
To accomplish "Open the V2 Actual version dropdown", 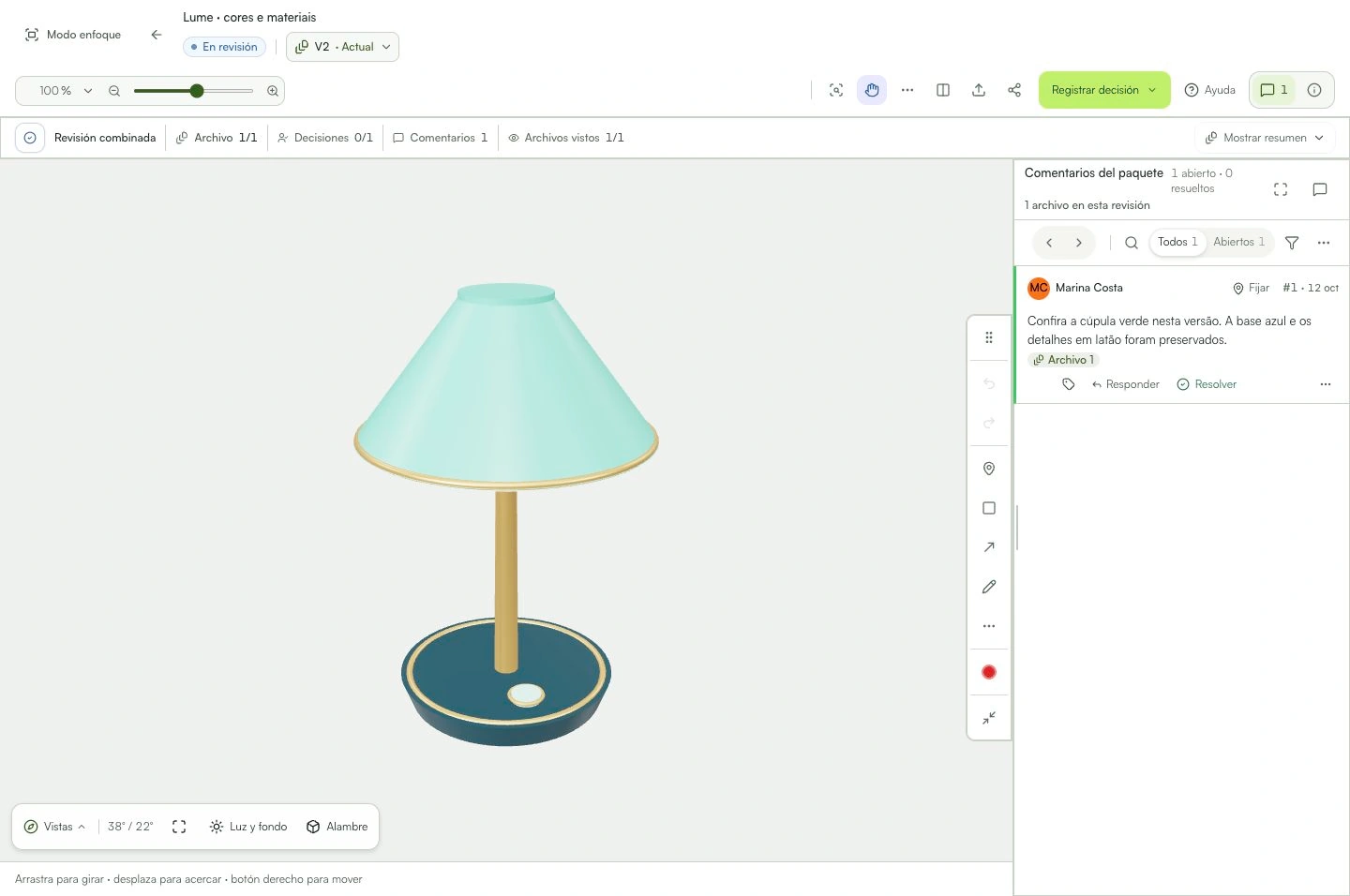I will (x=342, y=47).
